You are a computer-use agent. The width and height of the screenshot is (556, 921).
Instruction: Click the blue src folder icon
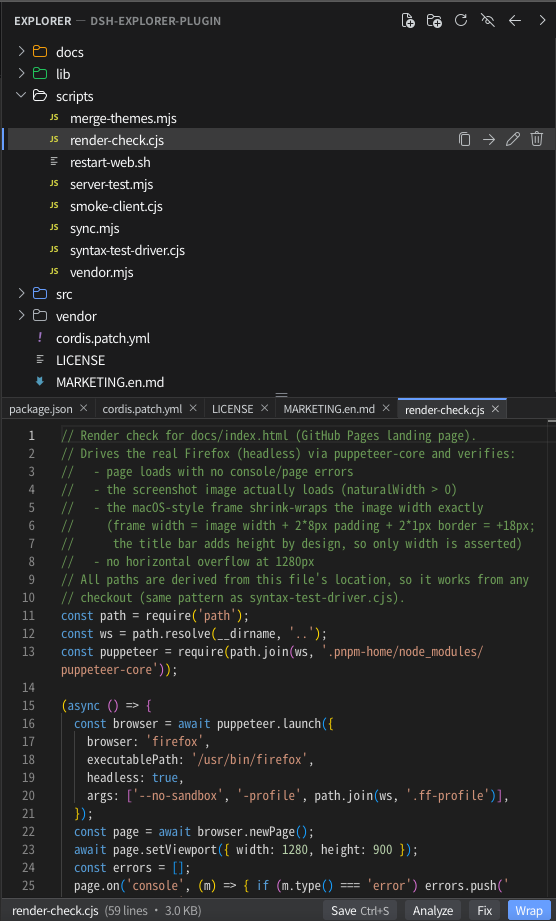[x=40, y=293]
